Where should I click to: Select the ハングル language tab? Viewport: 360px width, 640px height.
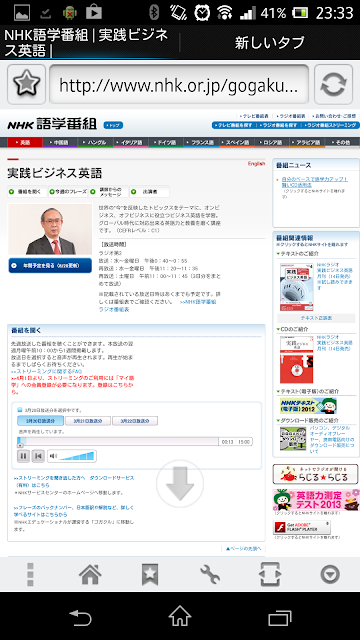coord(96,142)
